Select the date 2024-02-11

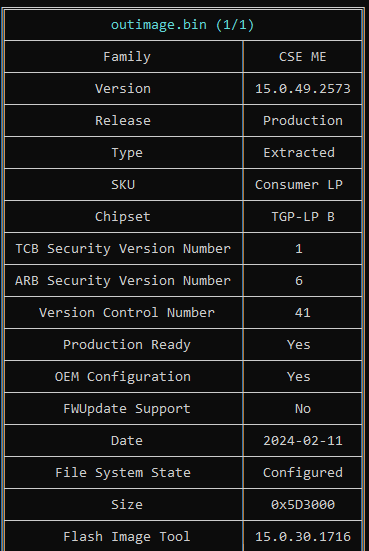[x=303, y=440]
